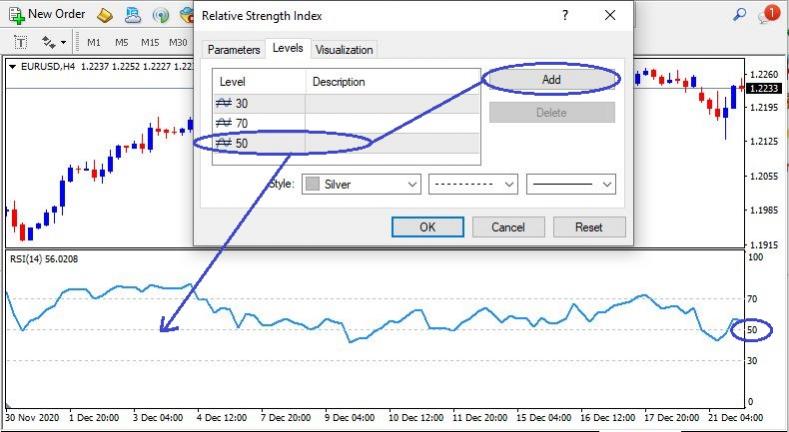Click the Signals broadcast icon
789x432 pixels.
(x=161, y=16)
